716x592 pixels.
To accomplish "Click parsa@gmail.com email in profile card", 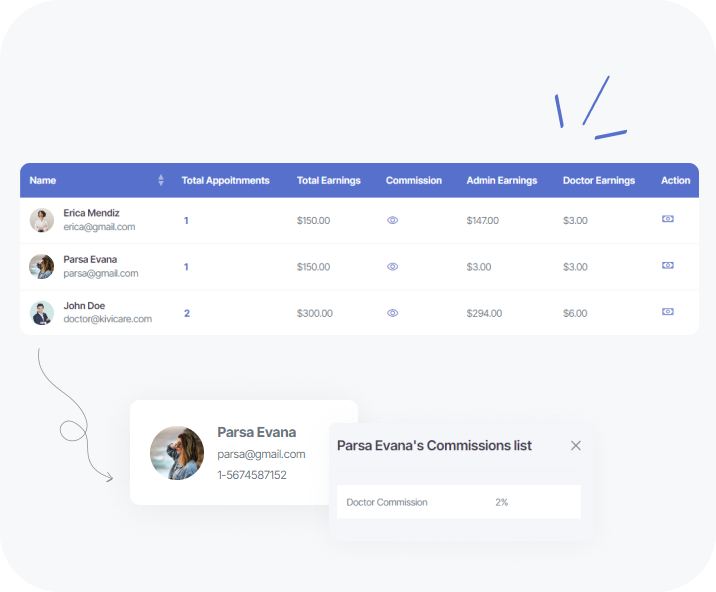I will point(261,454).
